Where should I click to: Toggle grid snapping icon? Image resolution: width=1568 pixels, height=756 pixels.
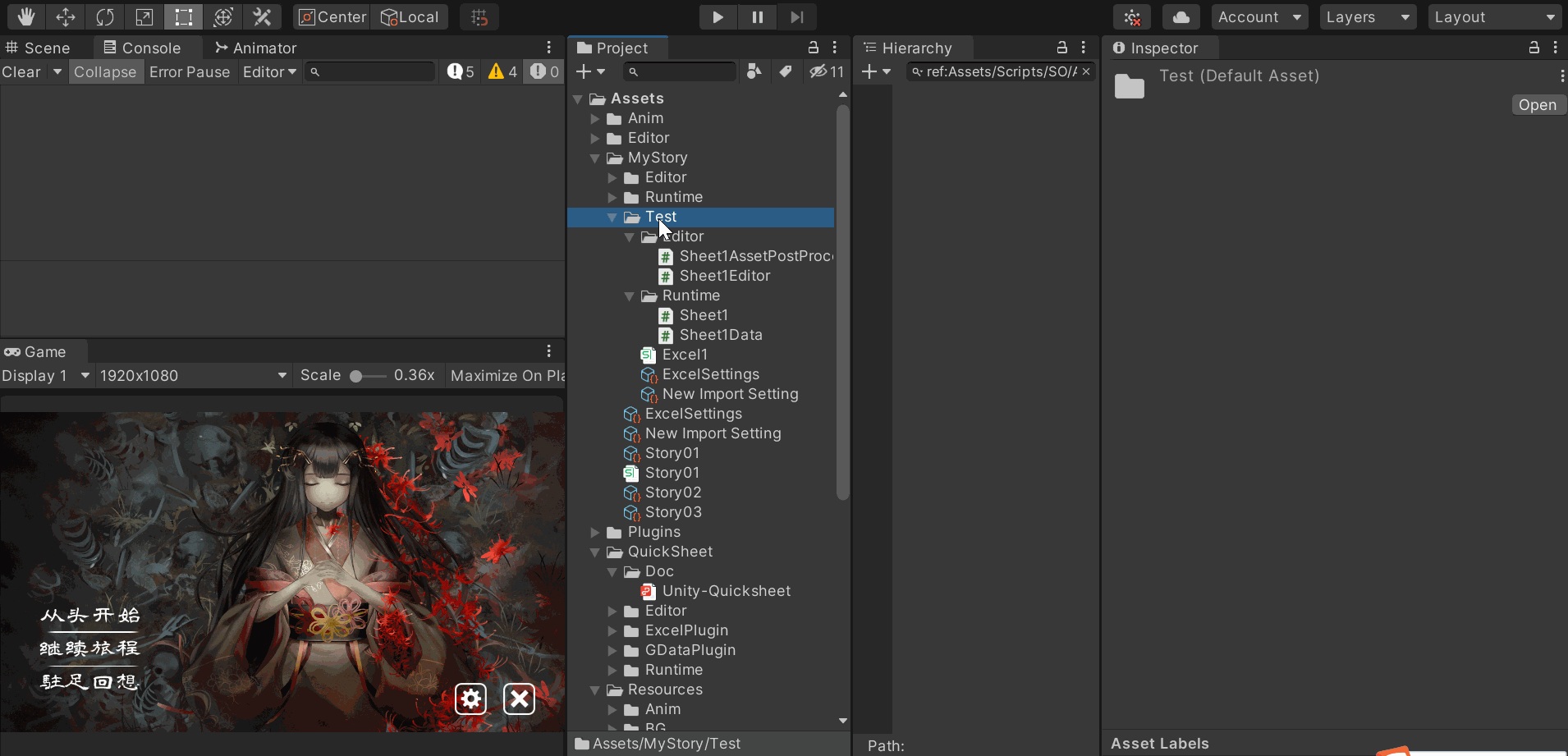(x=479, y=16)
